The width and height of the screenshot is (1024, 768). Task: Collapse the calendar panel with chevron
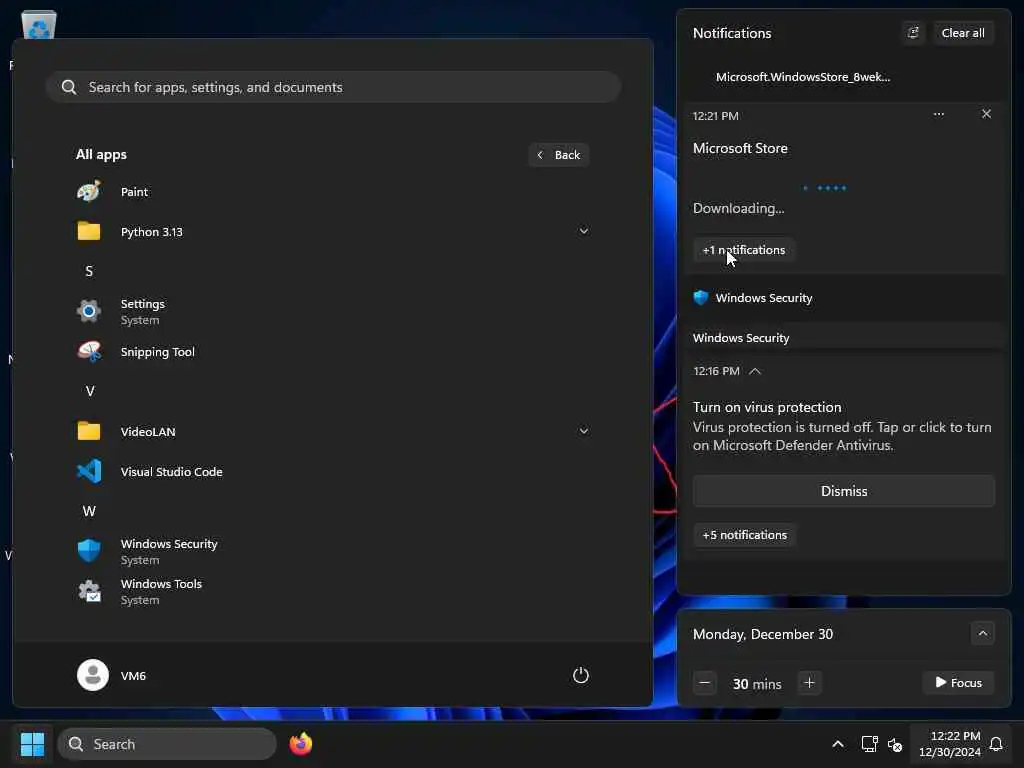[x=982, y=633]
